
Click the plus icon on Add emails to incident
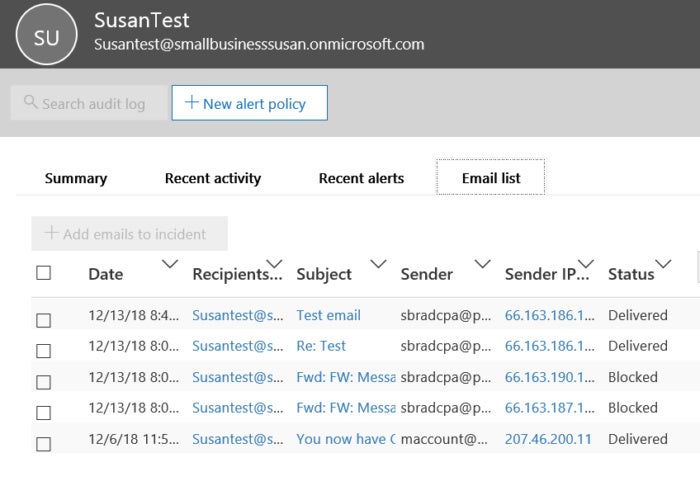coord(51,233)
